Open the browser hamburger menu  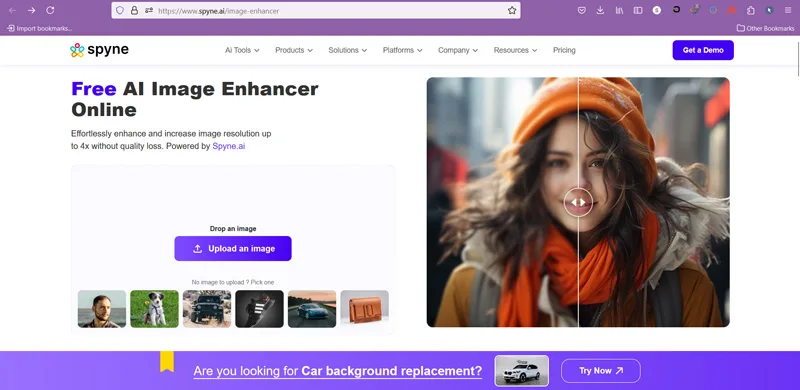coord(788,10)
